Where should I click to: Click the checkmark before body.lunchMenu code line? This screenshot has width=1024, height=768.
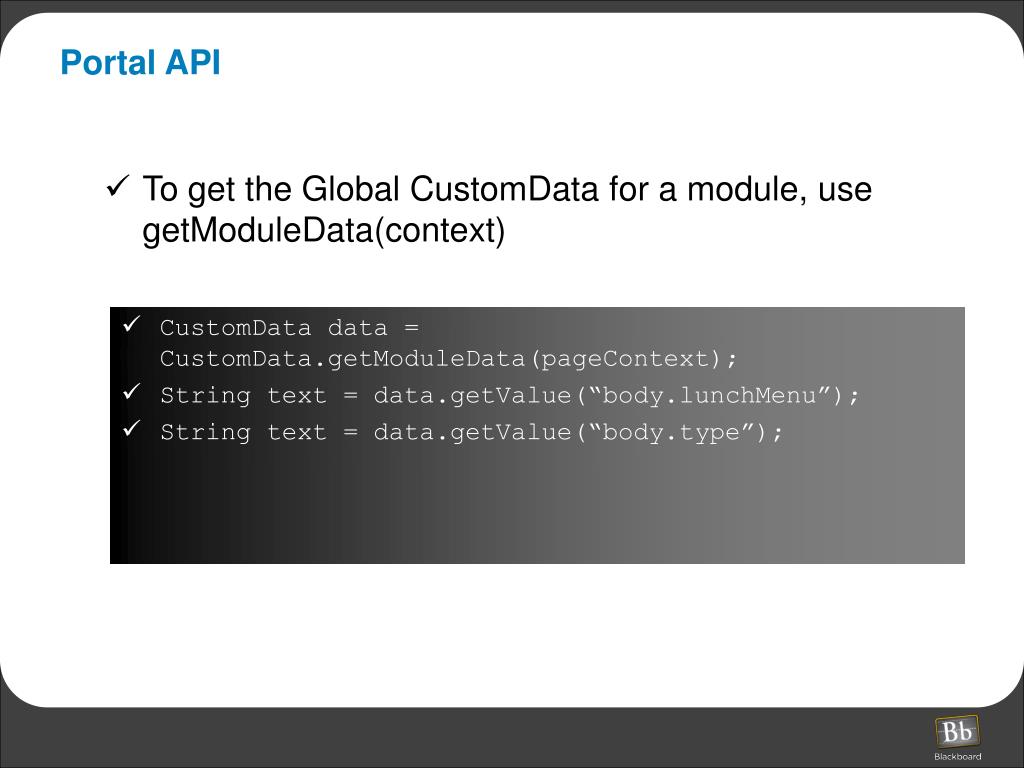click(x=131, y=392)
